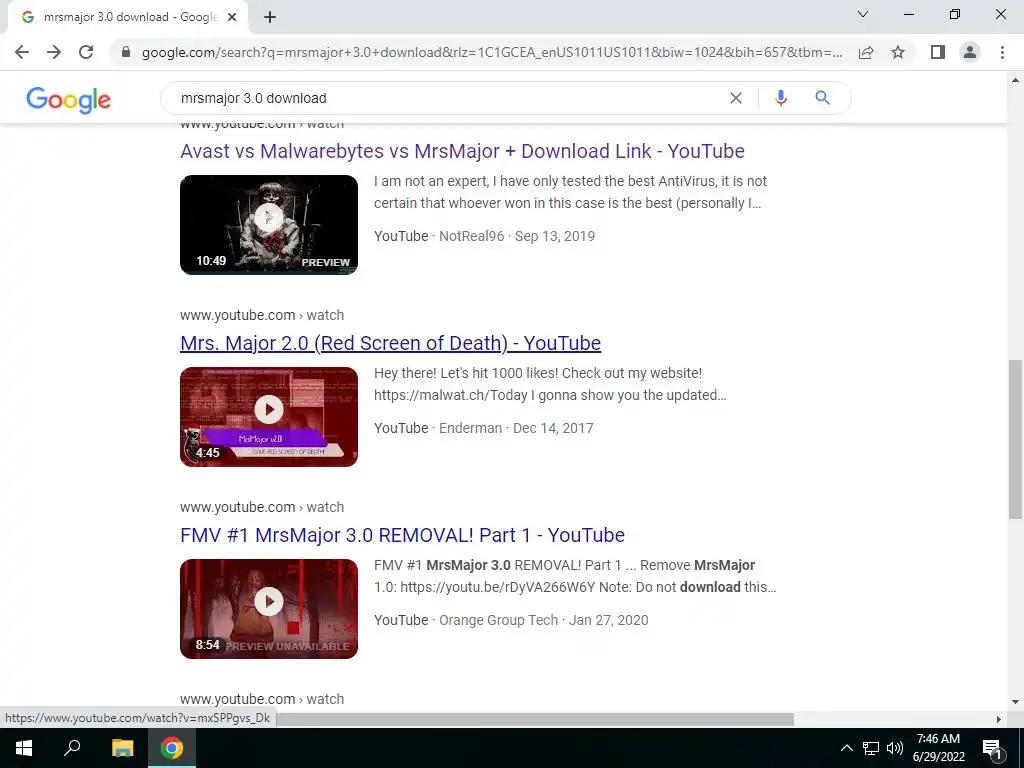Viewport: 1024px width, 768px height.
Task: Reload the current page
Action: pyautogui.click(x=86, y=52)
